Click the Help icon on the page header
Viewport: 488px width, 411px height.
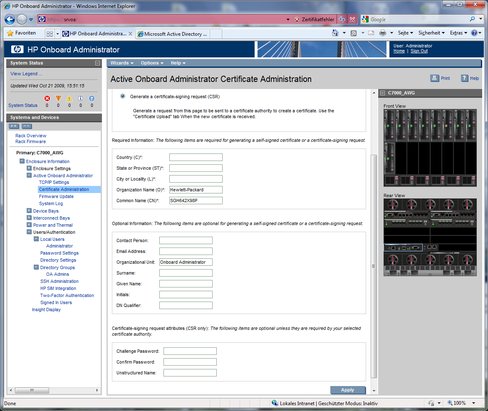click(464, 78)
